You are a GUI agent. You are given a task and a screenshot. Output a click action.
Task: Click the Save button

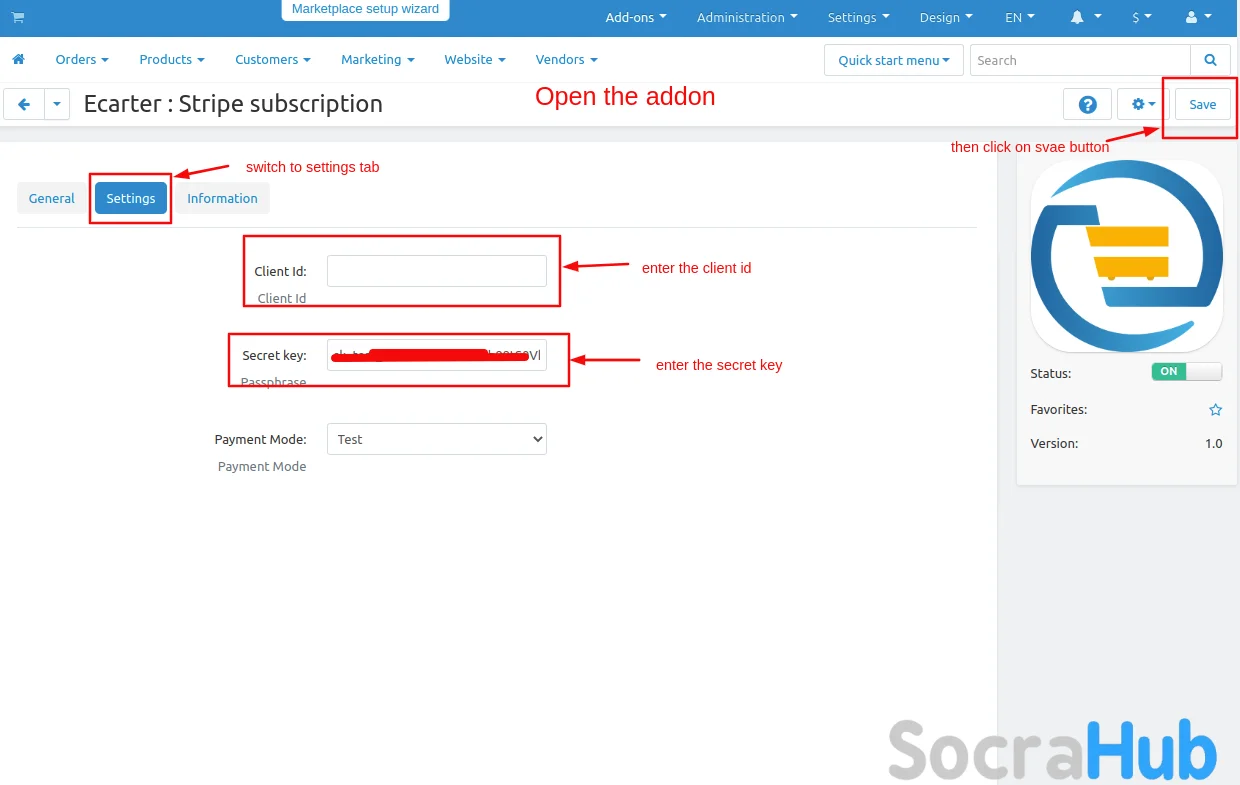(x=1203, y=104)
